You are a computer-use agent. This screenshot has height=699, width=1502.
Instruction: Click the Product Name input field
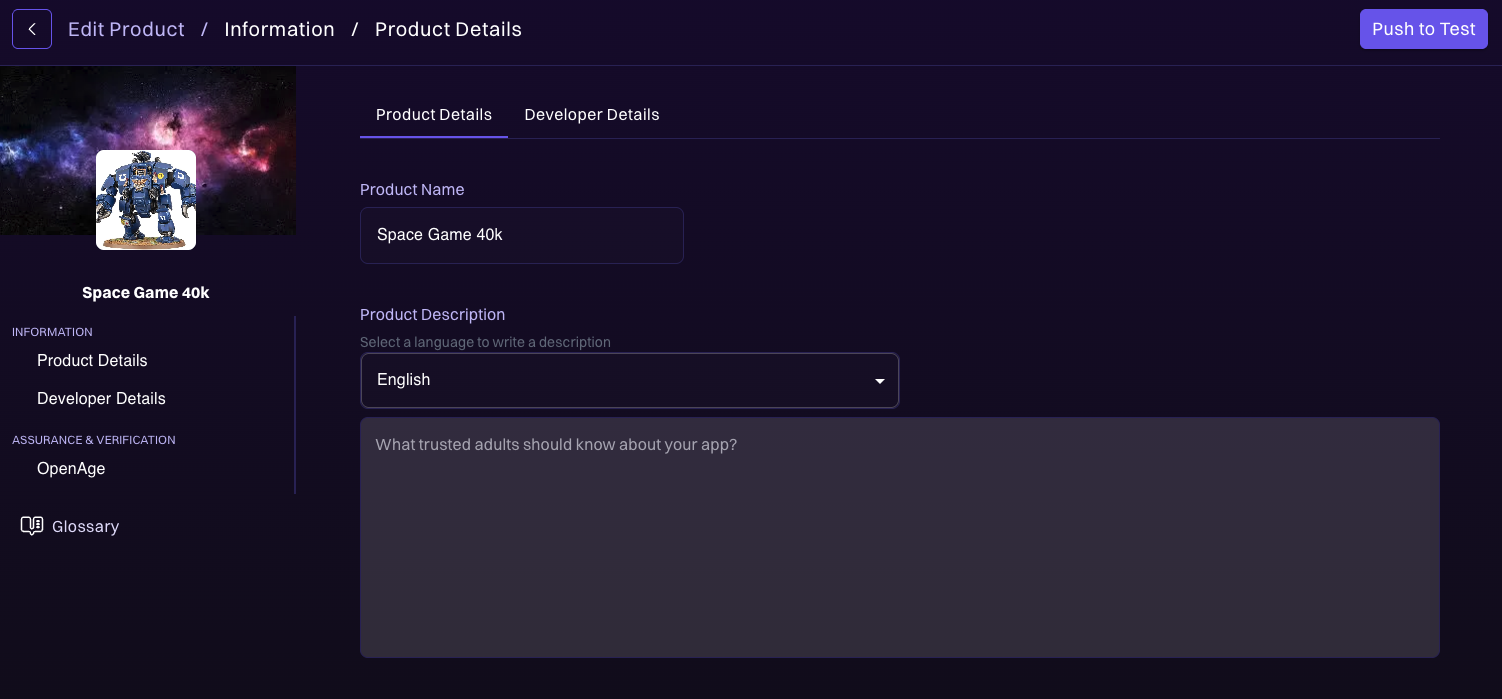[521, 235]
